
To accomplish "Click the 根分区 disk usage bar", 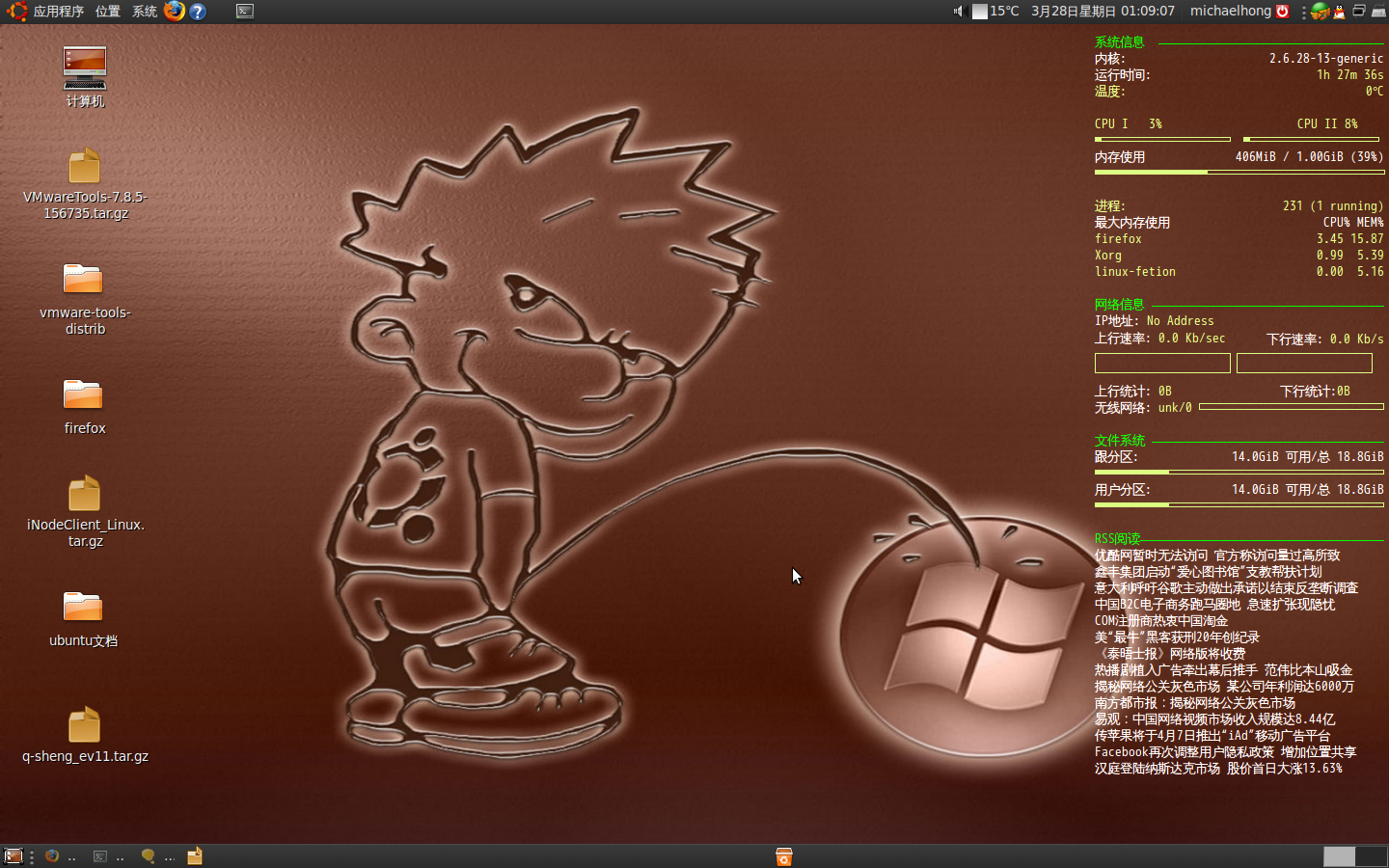I will click(1239, 473).
